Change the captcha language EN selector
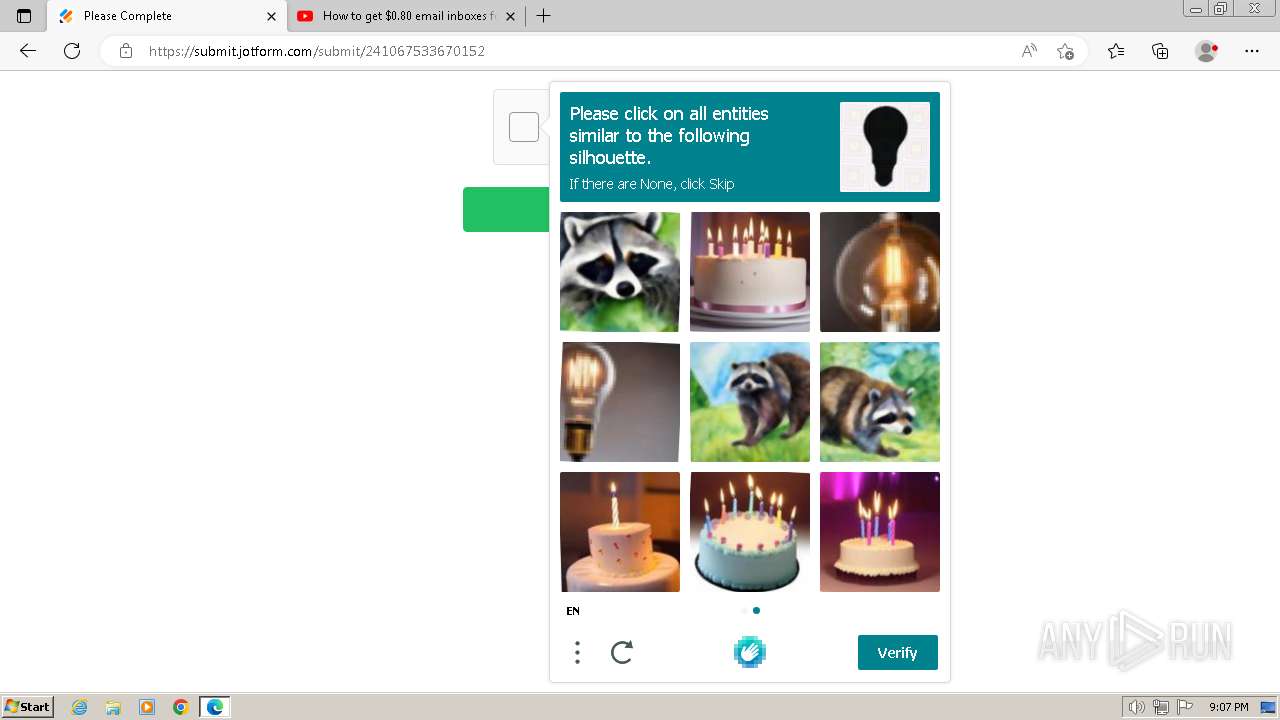Image resolution: width=1280 pixels, height=720 pixels. [573, 611]
